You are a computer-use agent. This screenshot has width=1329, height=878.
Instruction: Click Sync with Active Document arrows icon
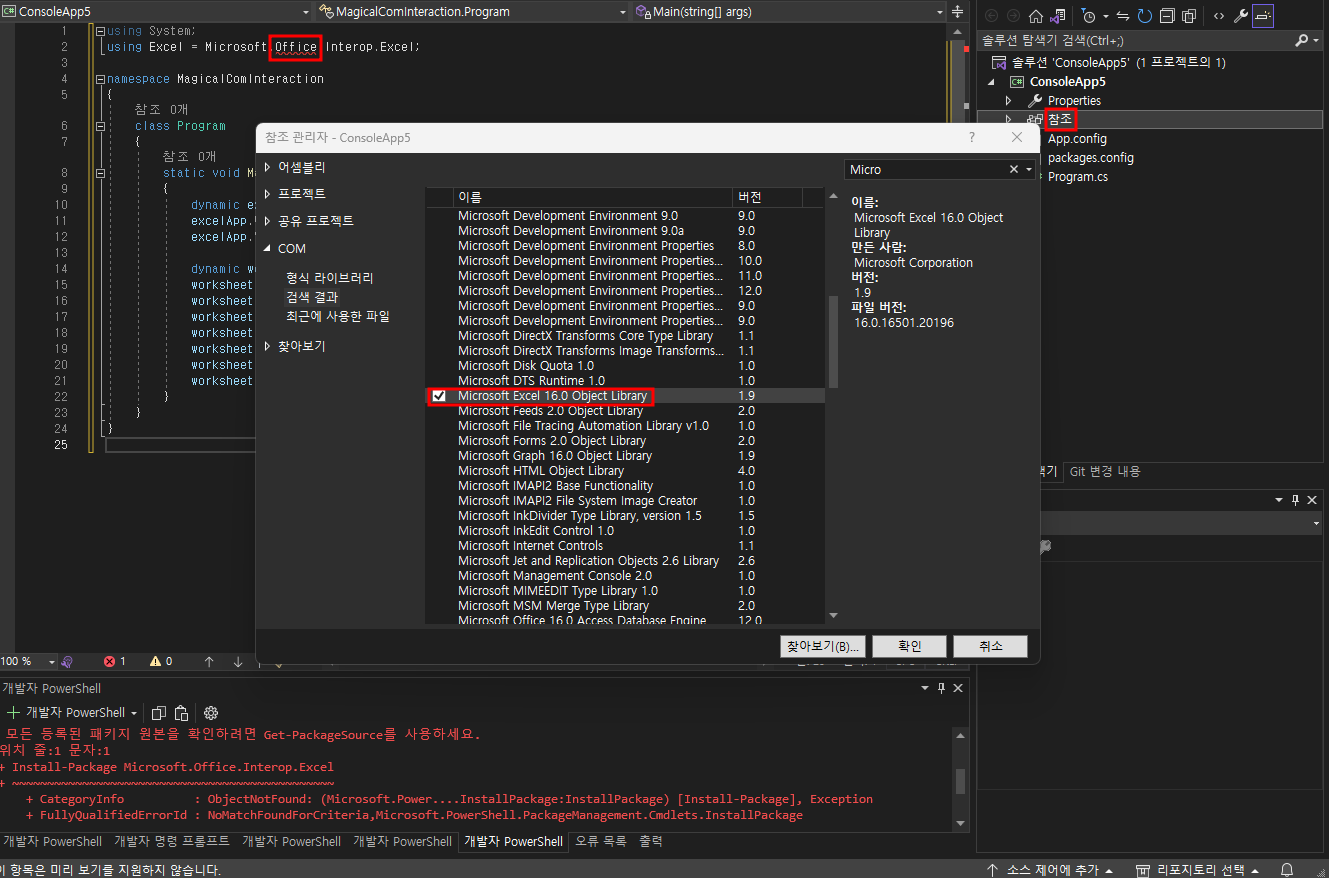click(x=1123, y=16)
